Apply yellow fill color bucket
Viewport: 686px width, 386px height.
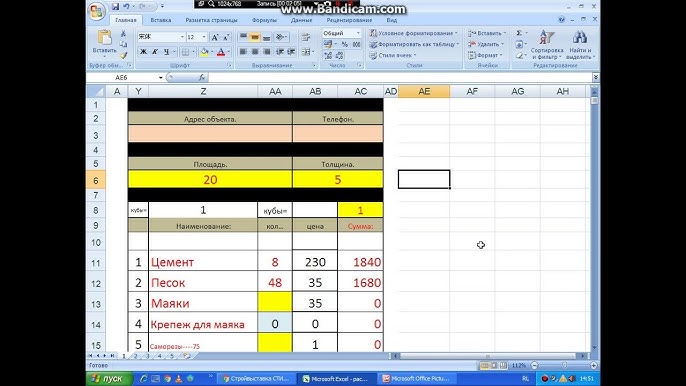click(x=204, y=52)
